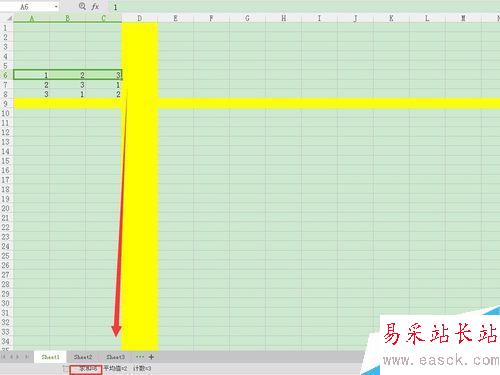Click cell A7 containing 2
The image size is (500, 375).
tap(32, 85)
